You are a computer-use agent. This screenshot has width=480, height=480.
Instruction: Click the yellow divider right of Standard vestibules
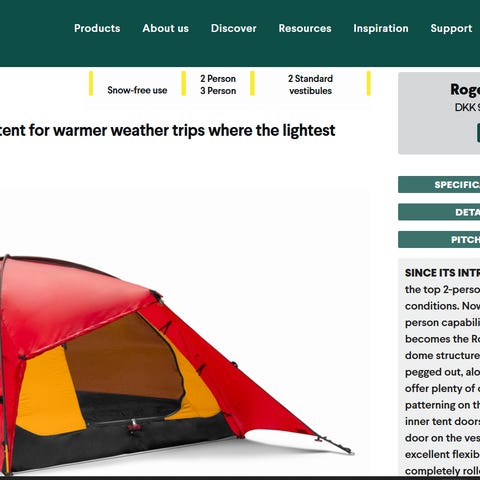coord(369,83)
